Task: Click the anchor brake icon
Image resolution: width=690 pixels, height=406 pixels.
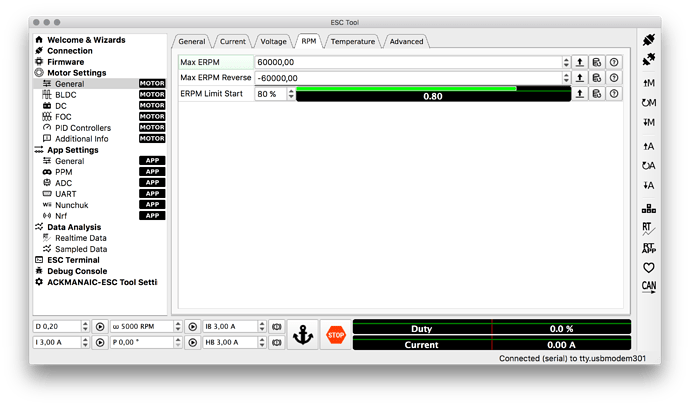Action: (303, 335)
